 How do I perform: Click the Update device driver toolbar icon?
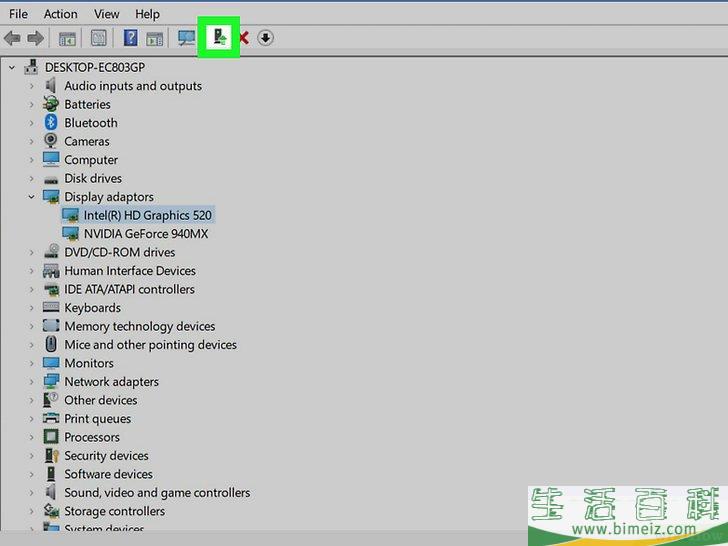[218, 38]
